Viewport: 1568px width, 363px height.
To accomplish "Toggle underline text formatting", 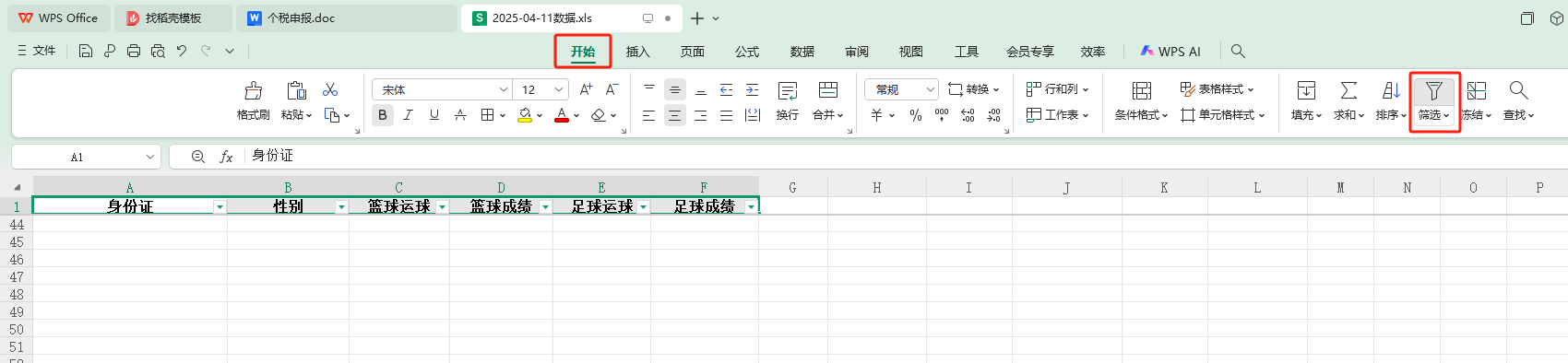I will [434, 115].
